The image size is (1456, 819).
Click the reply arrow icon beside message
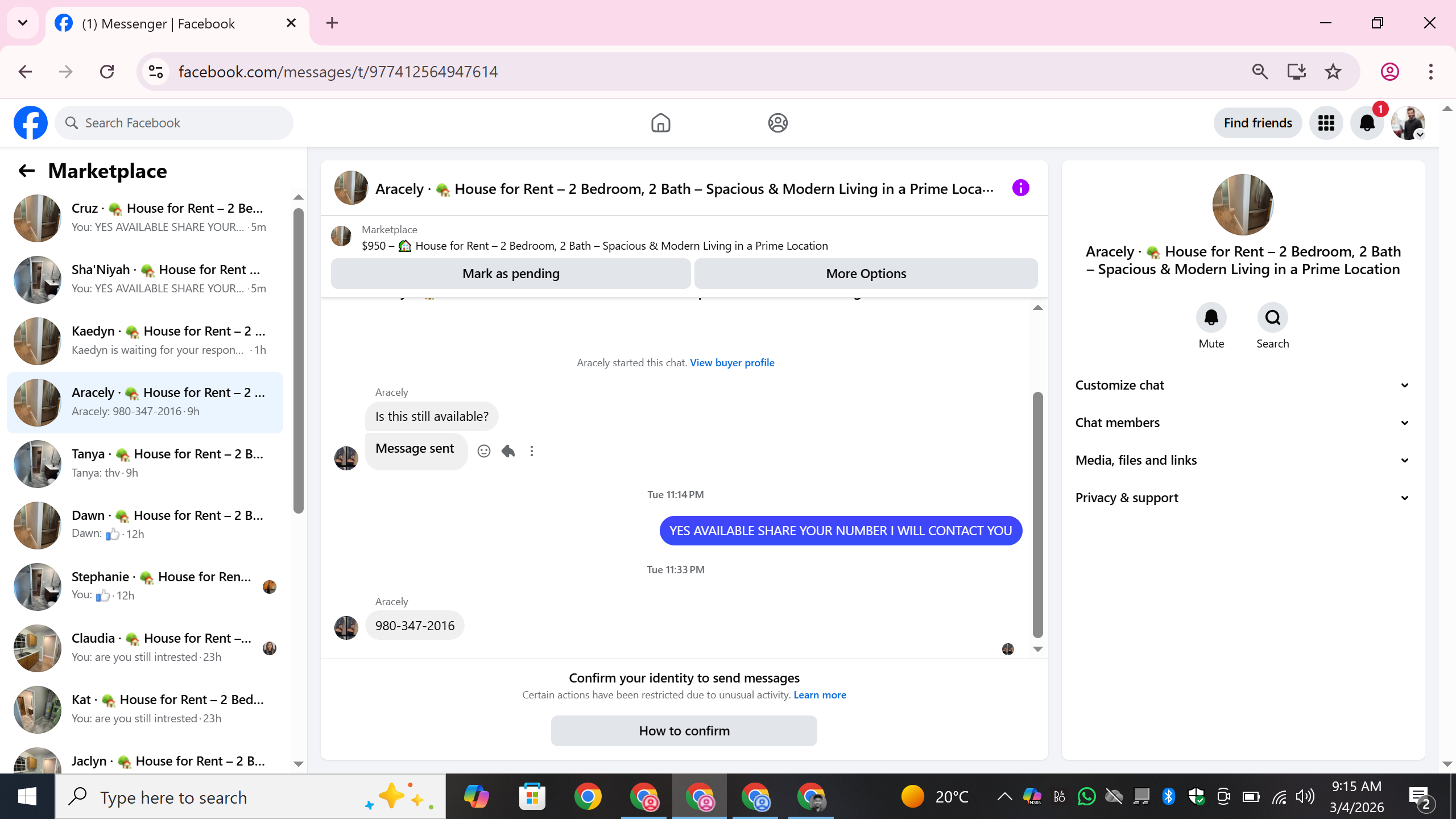pos(508,451)
